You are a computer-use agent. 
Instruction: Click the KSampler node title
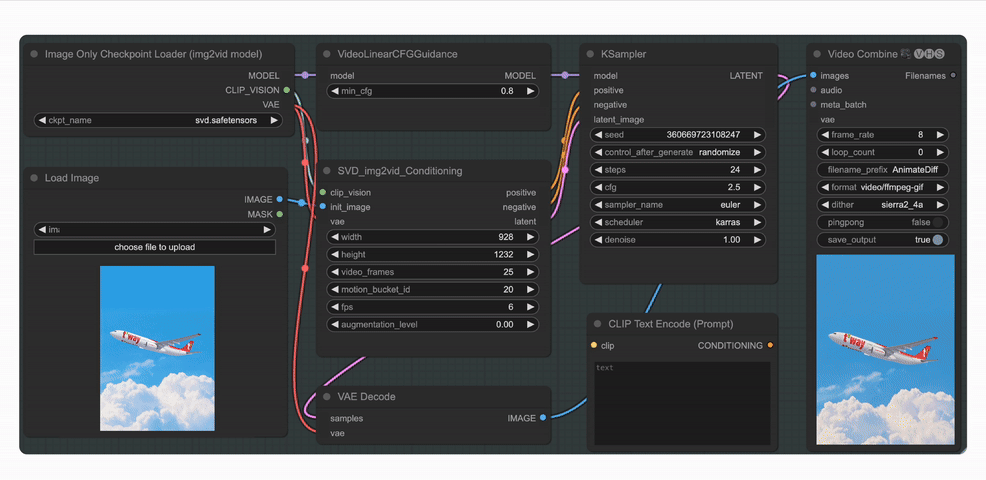tap(624, 54)
